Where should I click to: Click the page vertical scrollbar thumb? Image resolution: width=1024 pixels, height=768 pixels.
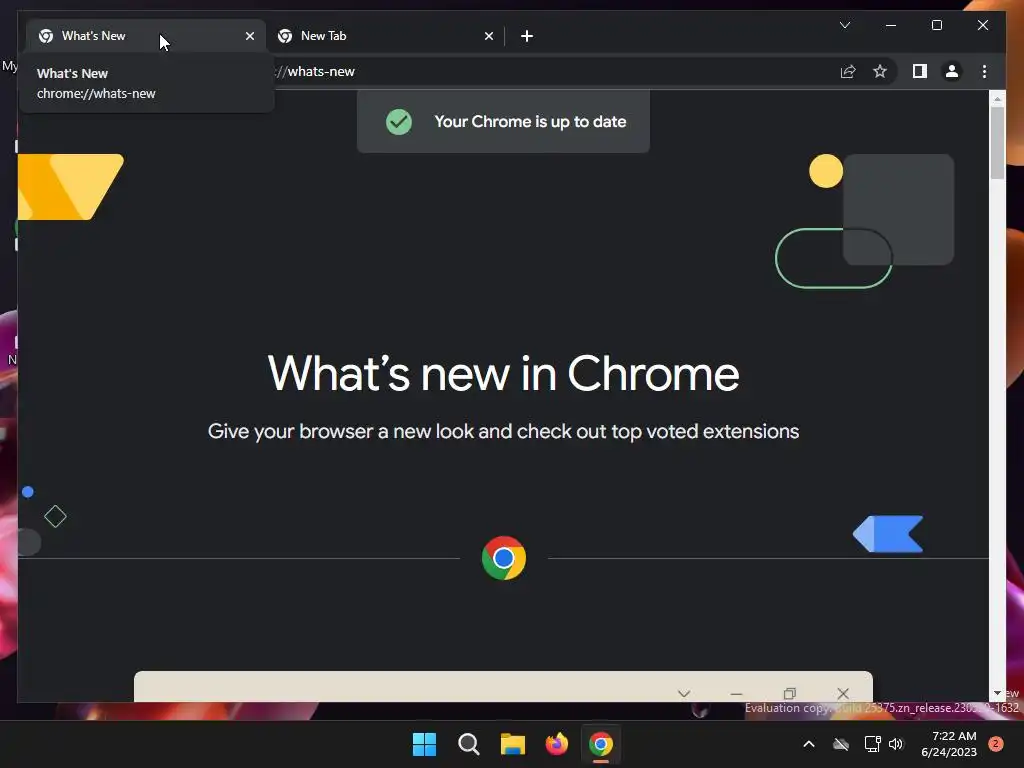[997, 142]
